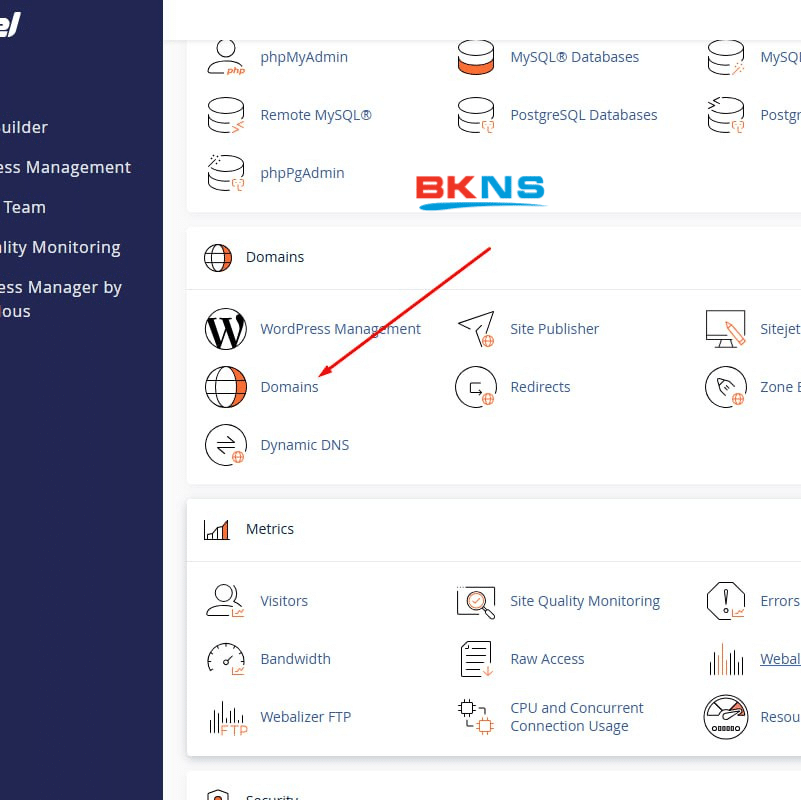Select Team in the sidebar menu
The image size is (801, 800).
[x=25, y=207]
